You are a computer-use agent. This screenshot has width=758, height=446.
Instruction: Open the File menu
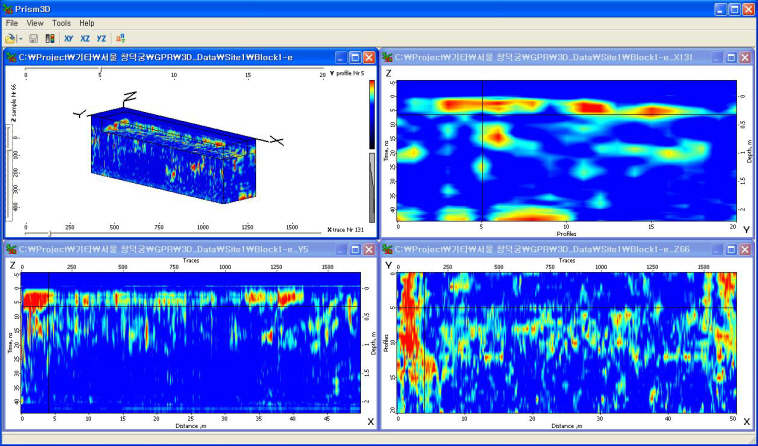[x=12, y=23]
